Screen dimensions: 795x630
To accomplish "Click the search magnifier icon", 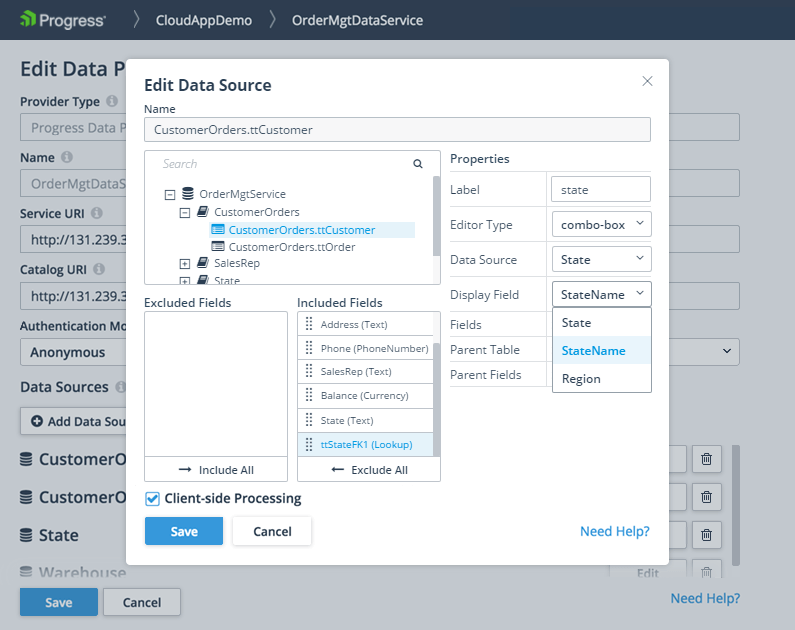I will coord(418,164).
